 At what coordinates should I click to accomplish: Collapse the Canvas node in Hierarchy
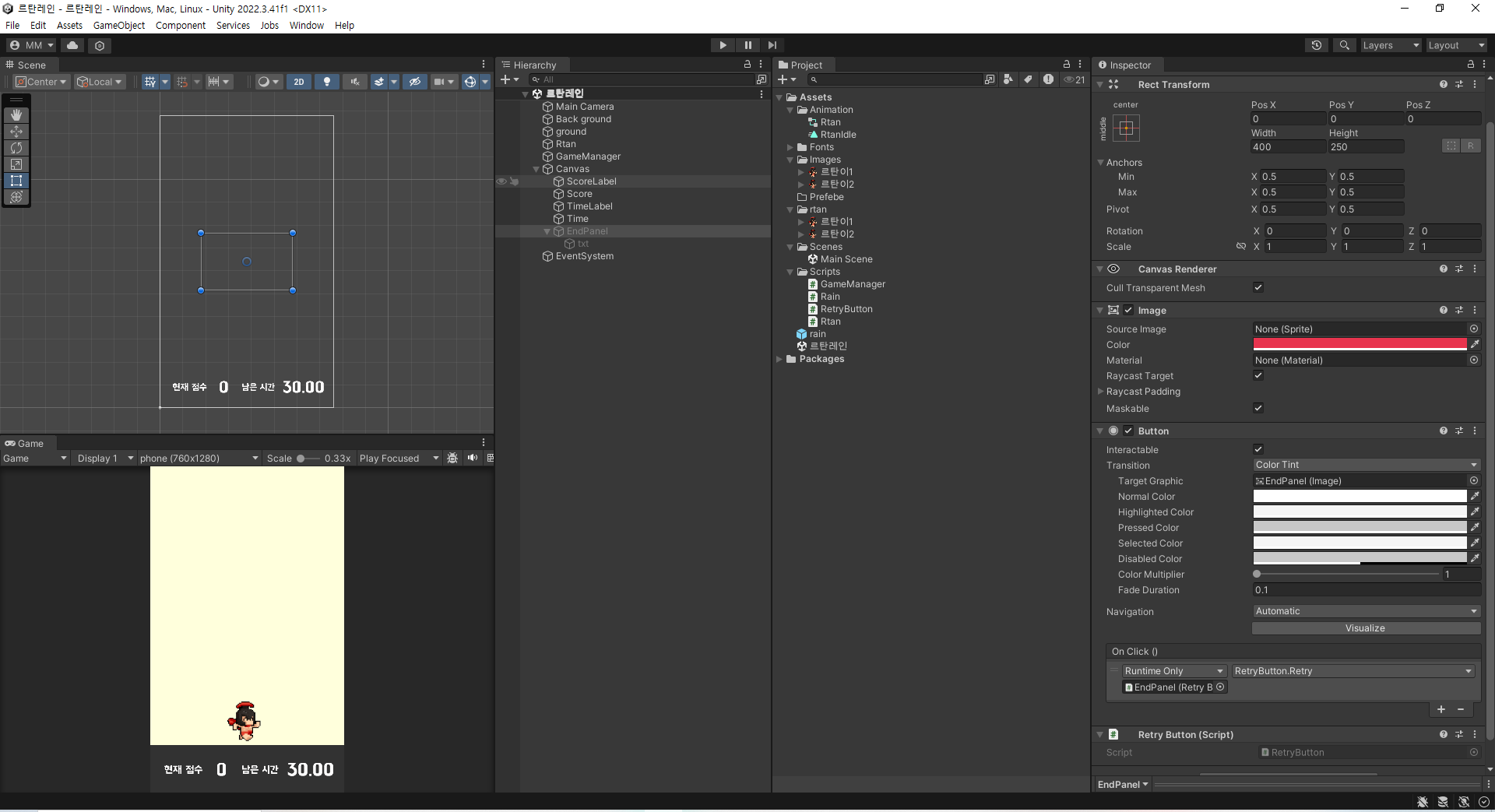pos(536,169)
